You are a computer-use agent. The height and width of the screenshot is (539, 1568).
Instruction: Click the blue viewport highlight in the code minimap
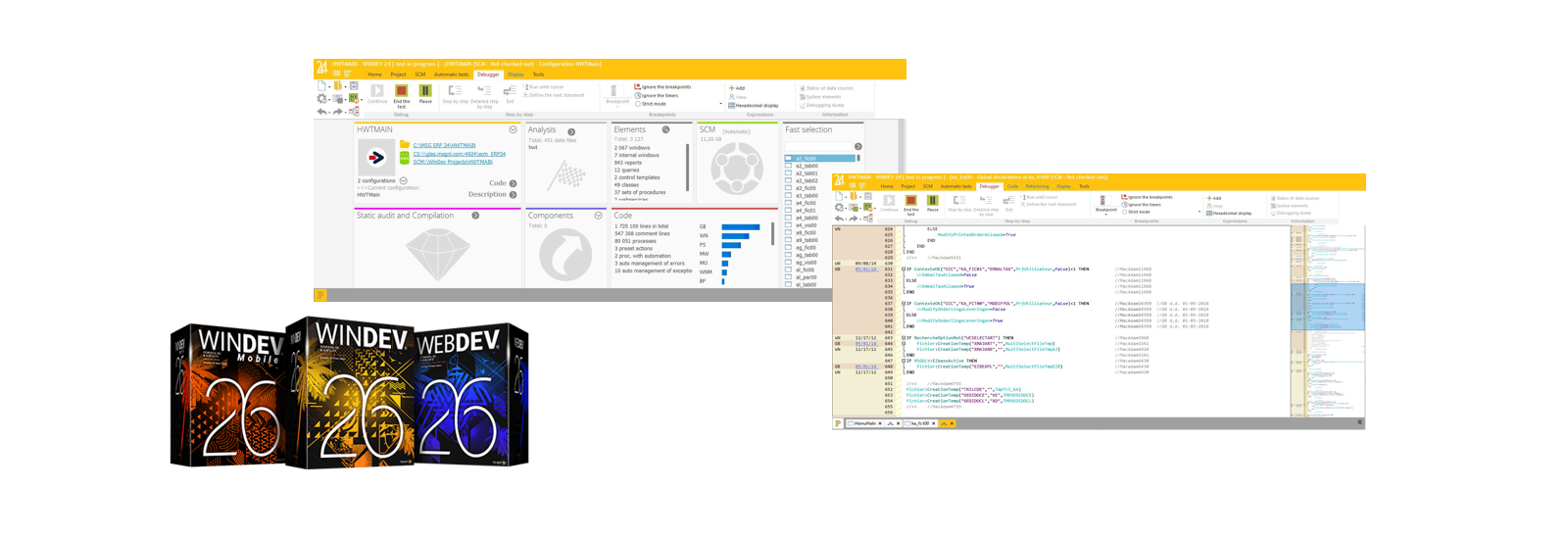[1327, 306]
